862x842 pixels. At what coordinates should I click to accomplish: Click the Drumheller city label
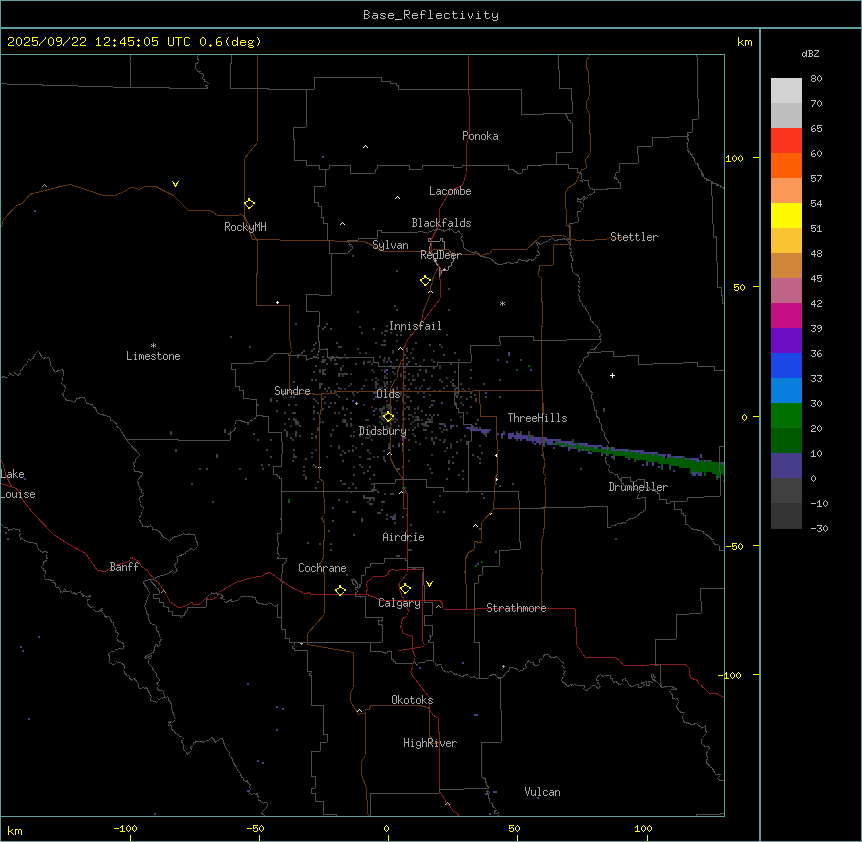tap(637, 487)
